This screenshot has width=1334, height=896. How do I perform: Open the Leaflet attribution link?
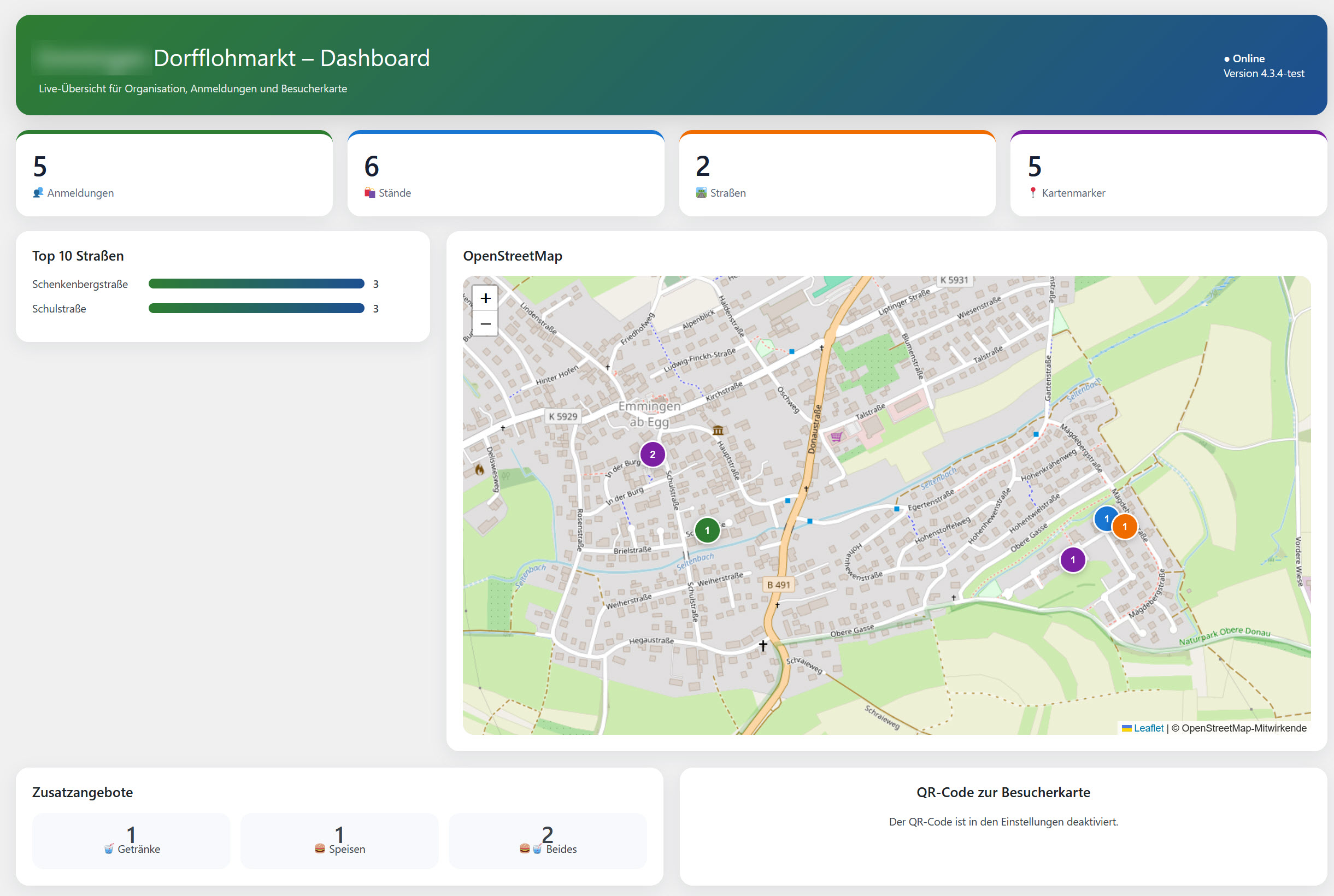pos(1148,728)
